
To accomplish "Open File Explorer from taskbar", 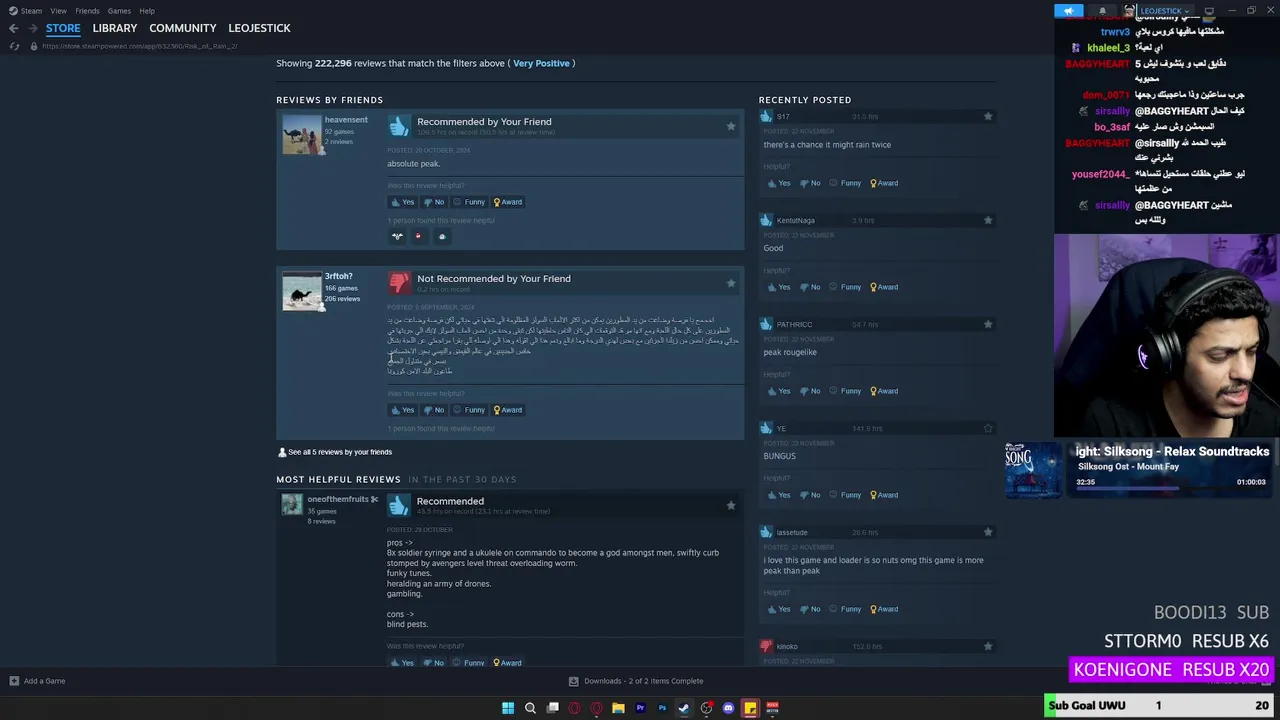I will click(x=618, y=708).
